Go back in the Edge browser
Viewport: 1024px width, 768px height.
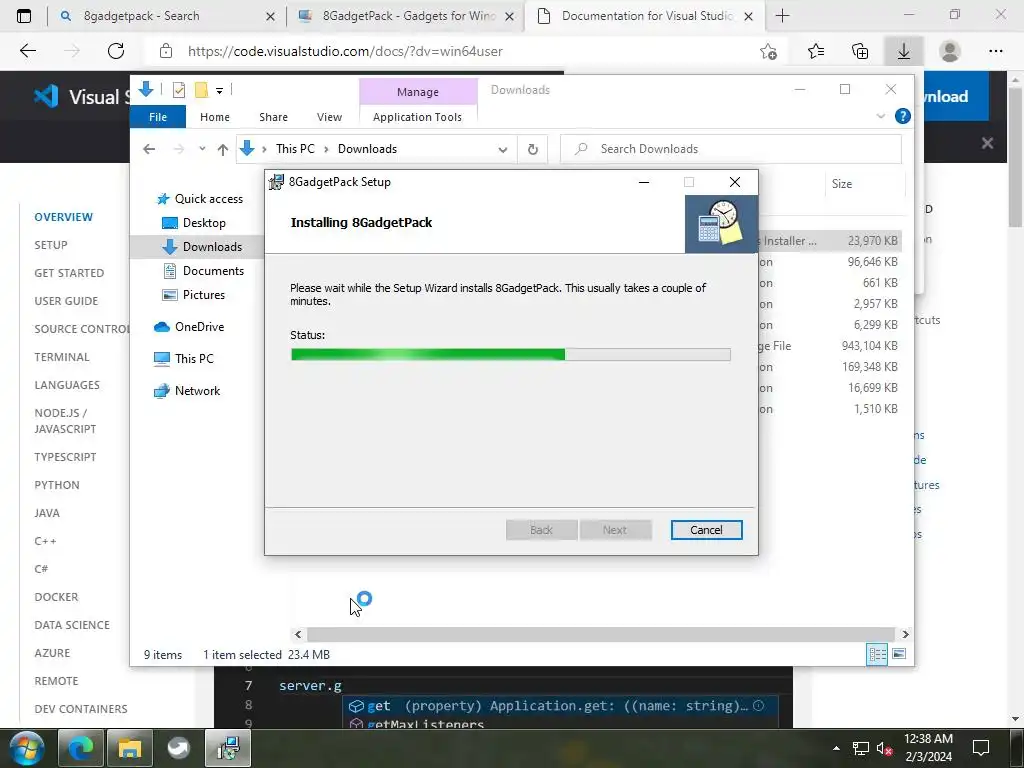(28, 51)
